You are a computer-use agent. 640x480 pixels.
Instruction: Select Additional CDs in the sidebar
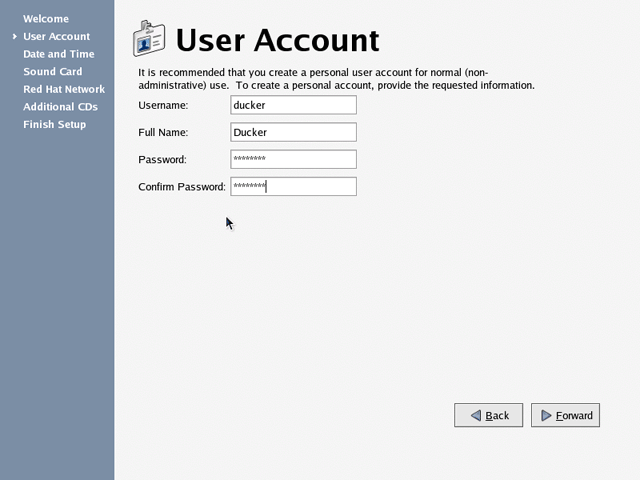pos(60,107)
